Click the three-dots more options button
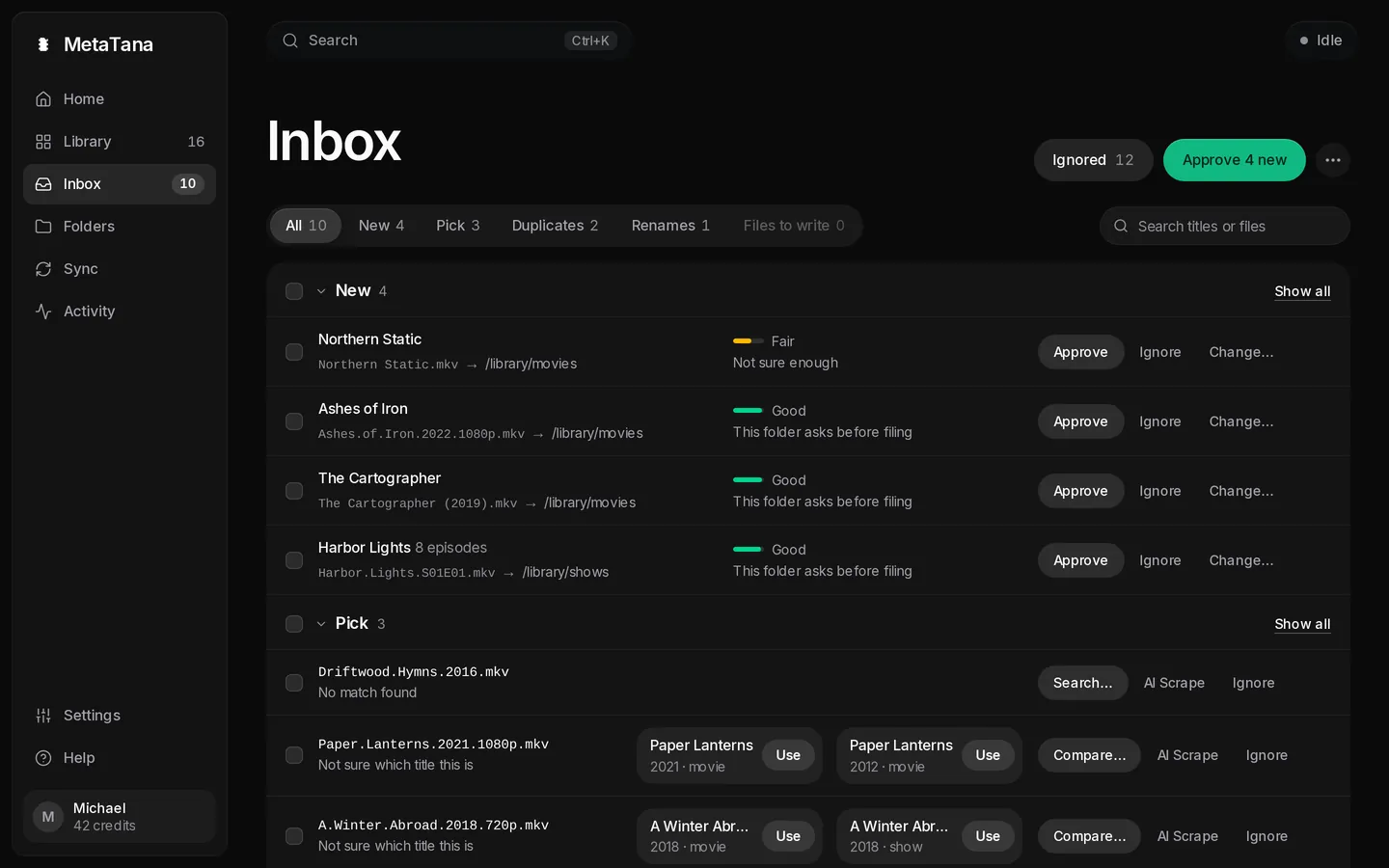Screen dimensions: 1389x868 1333,160
